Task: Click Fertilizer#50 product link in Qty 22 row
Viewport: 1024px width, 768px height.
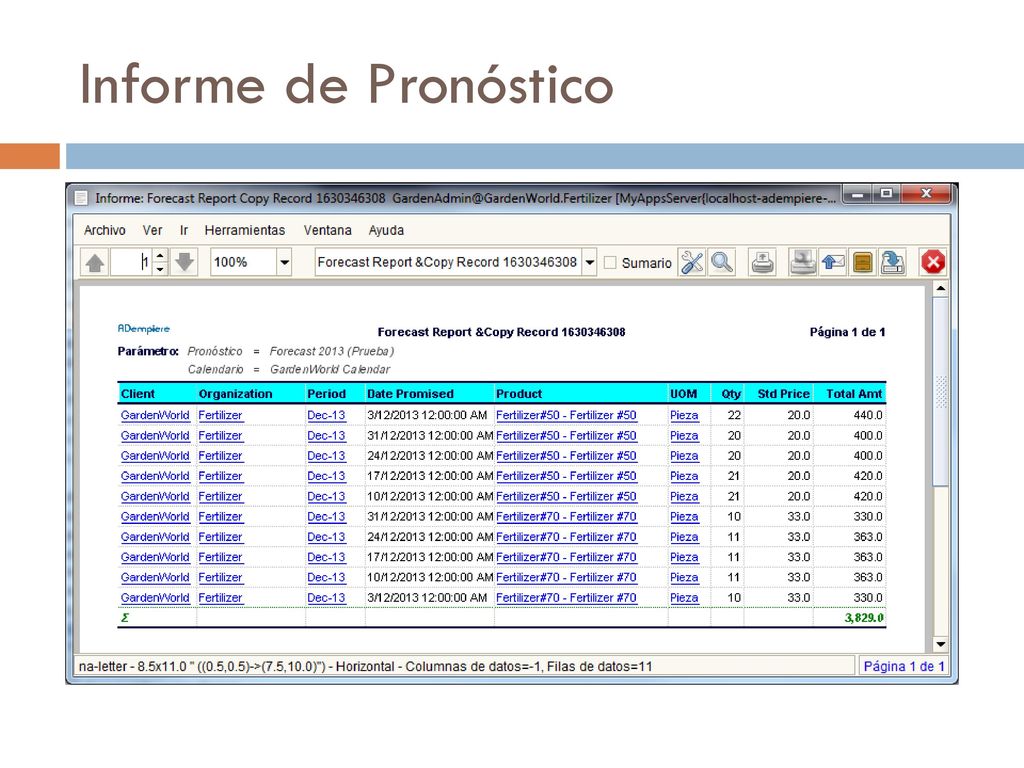Action: (x=566, y=415)
